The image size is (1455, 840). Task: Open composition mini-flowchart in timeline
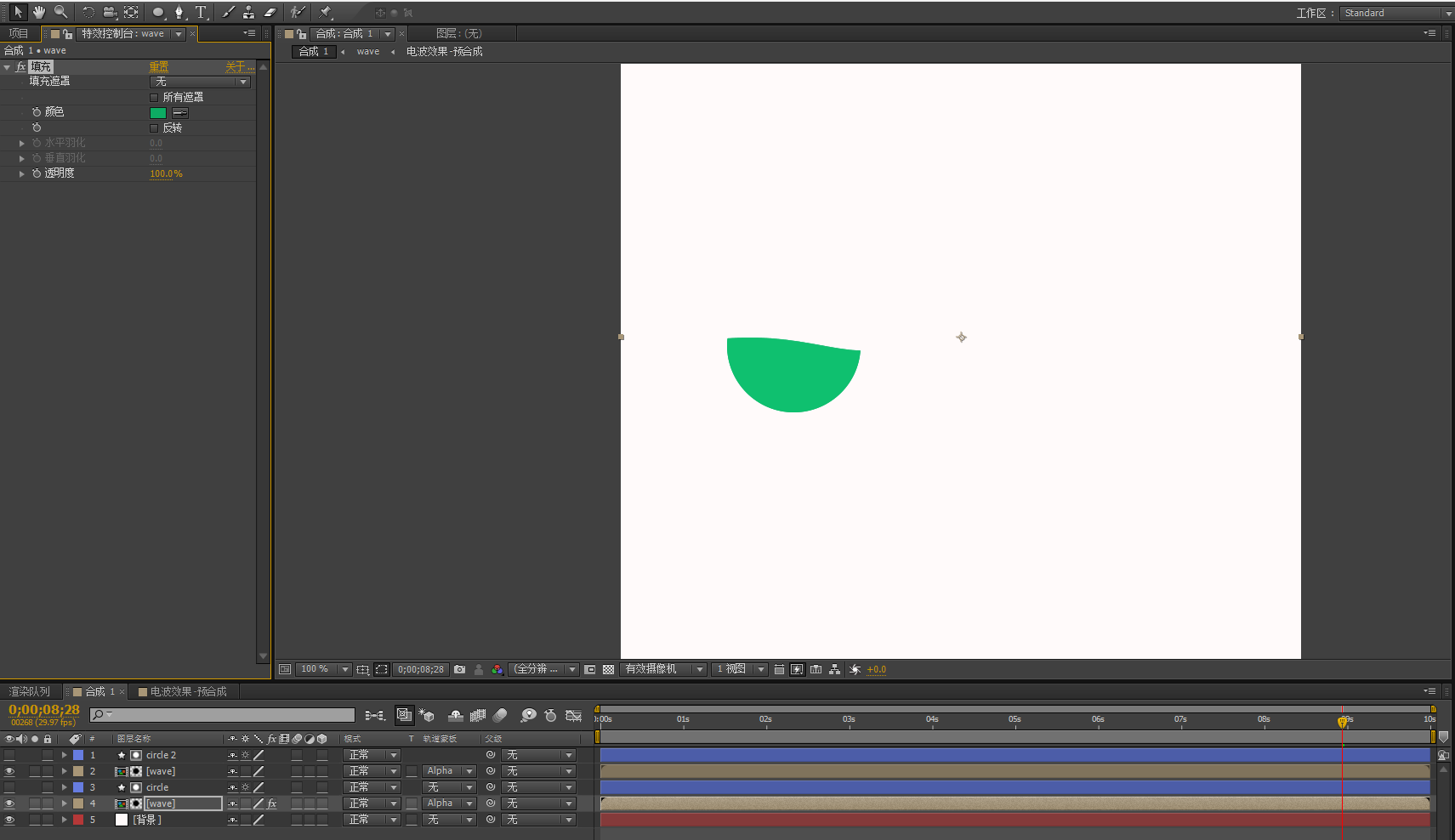click(x=374, y=716)
